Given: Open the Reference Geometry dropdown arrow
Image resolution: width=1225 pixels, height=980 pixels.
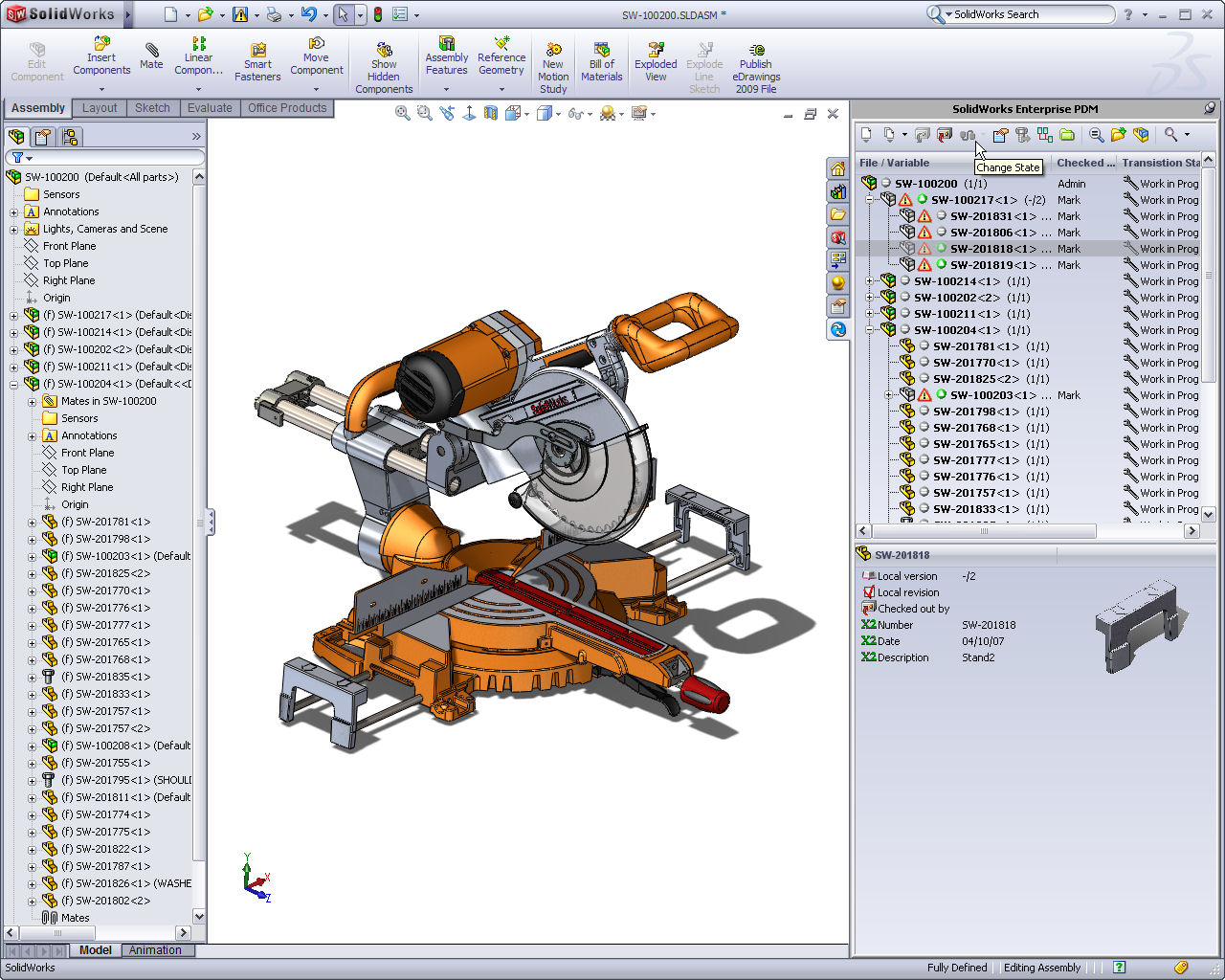Looking at the screenshot, I should (x=501, y=89).
